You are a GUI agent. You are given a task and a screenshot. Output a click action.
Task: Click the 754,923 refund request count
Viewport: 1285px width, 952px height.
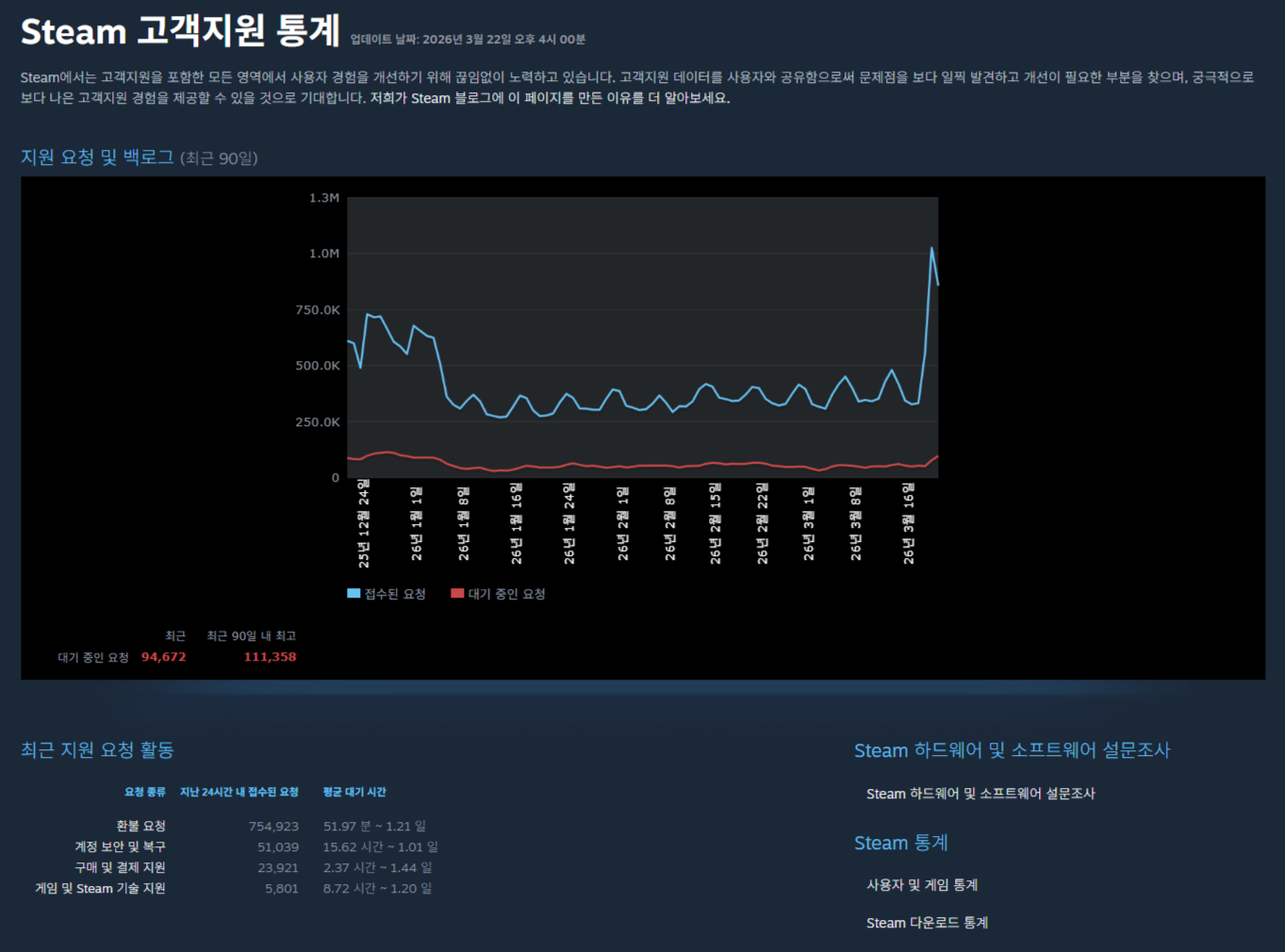[x=273, y=827]
